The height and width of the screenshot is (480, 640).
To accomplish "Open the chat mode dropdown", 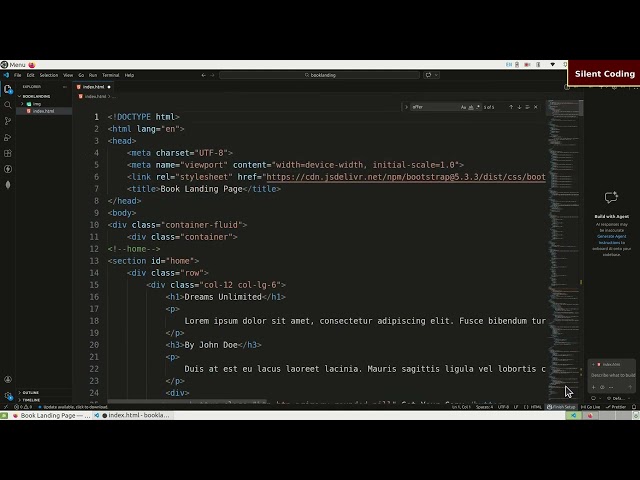I will tap(596, 398).
